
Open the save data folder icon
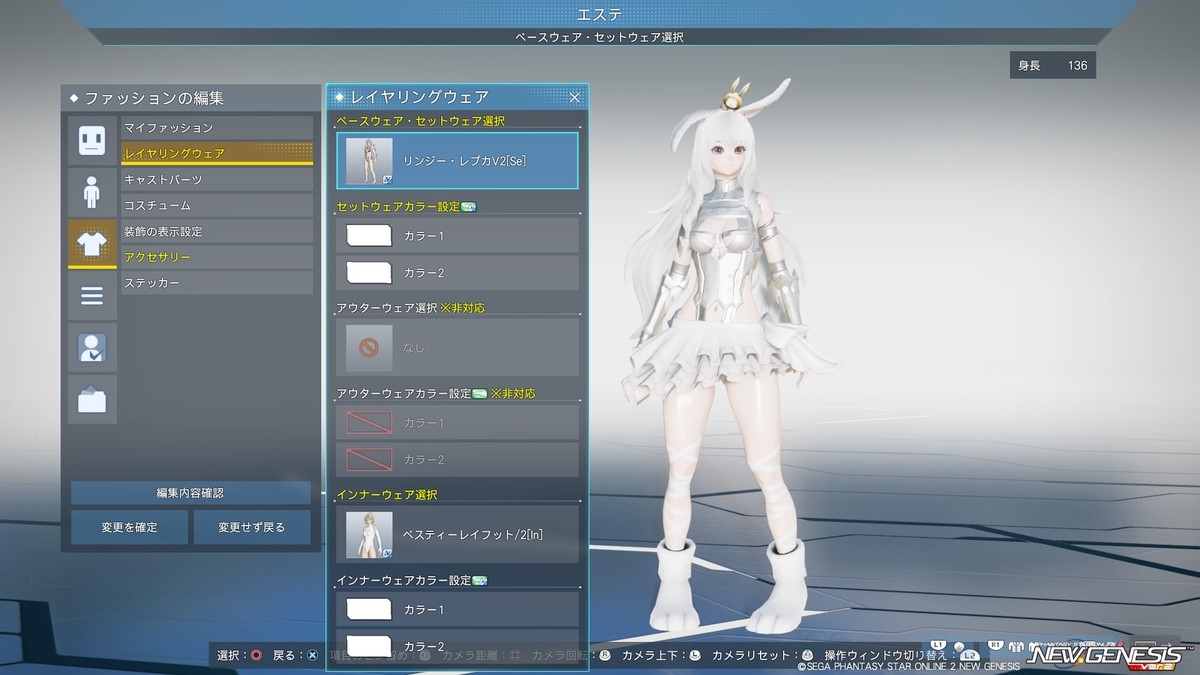(x=92, y=399)
